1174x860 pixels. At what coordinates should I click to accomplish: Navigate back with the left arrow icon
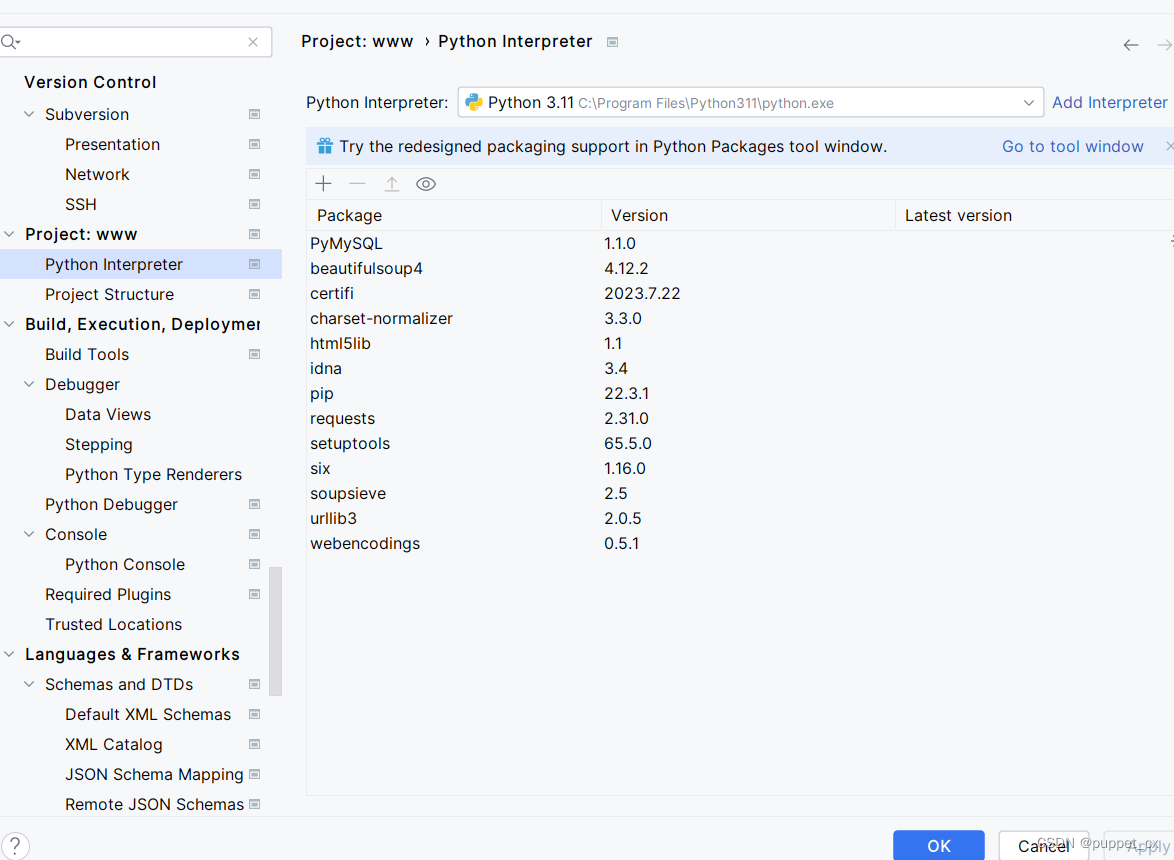click(x=1130, y=44)
